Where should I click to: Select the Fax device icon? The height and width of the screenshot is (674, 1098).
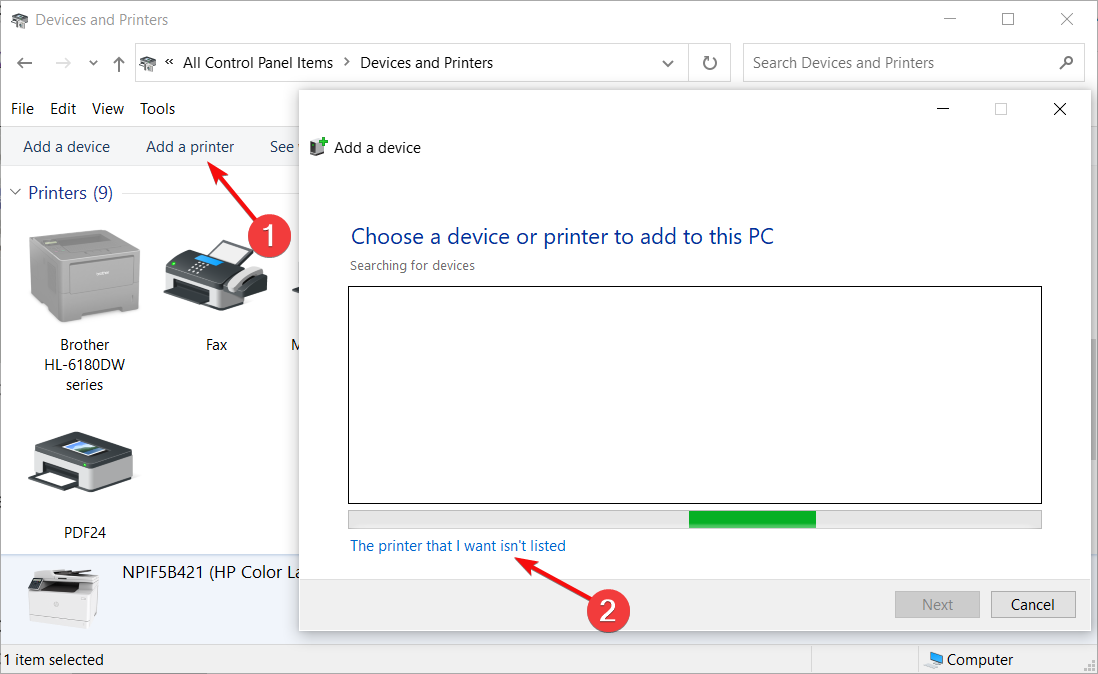click(215, 278)
